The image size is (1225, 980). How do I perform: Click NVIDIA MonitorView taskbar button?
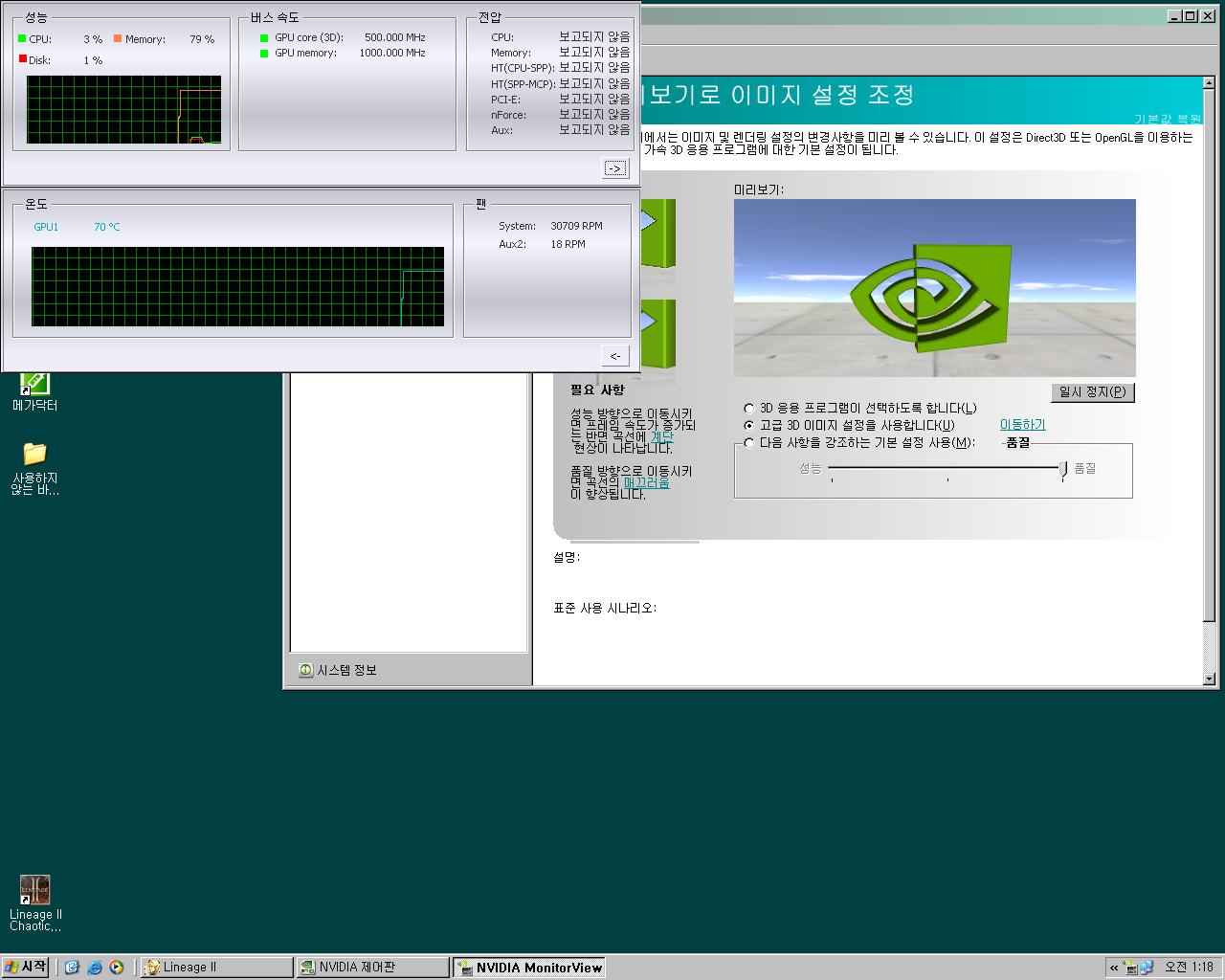click(x=529, y=968)
